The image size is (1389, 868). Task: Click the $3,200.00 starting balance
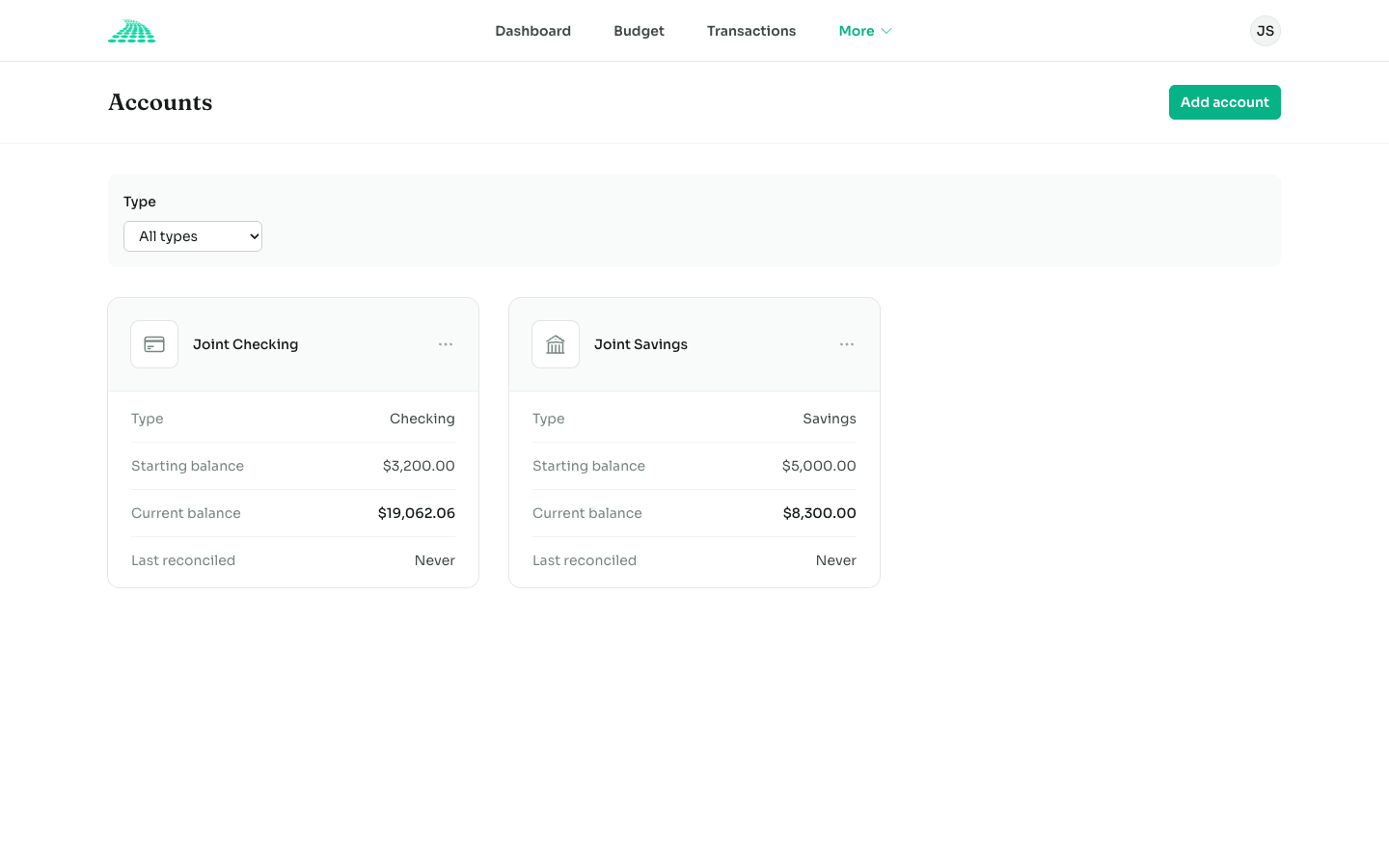tap(419, 466)
